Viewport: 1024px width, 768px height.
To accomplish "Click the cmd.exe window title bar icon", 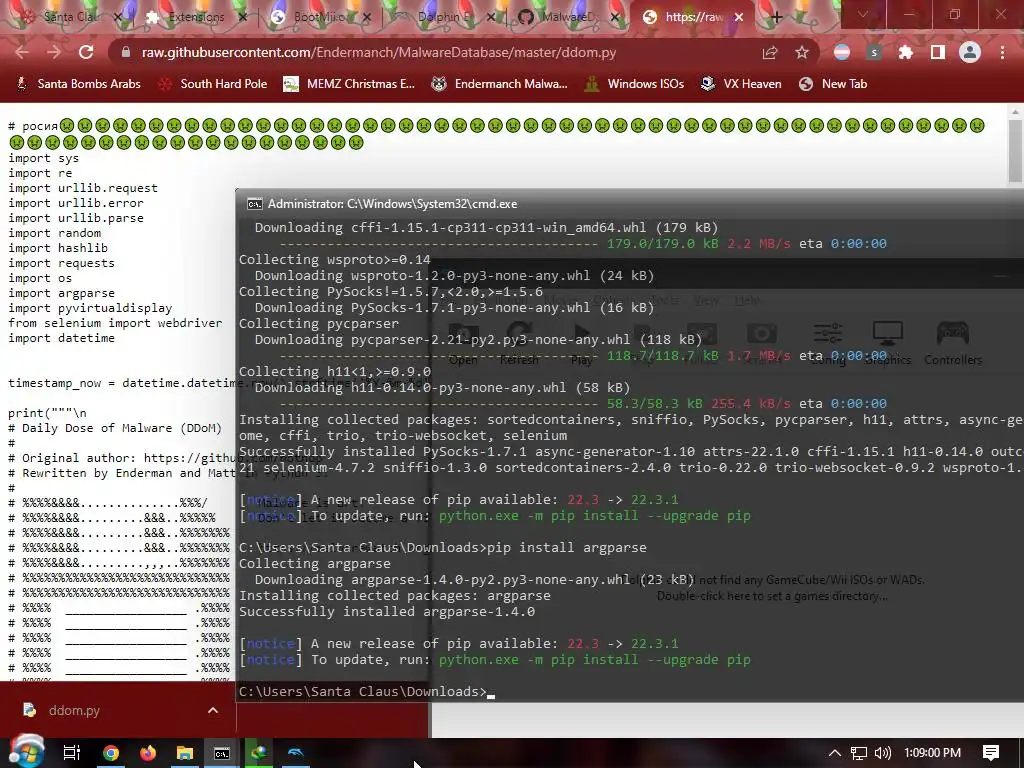I will (255, 204).
